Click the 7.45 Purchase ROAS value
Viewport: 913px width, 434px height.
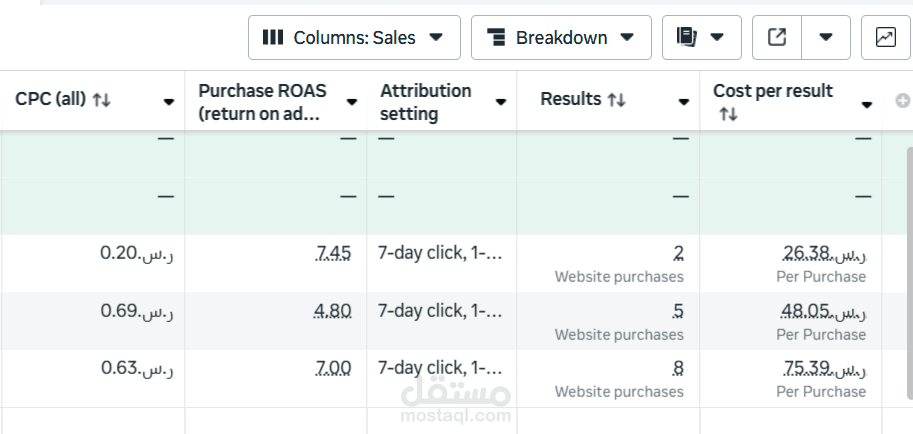click(x=333, y=253)
